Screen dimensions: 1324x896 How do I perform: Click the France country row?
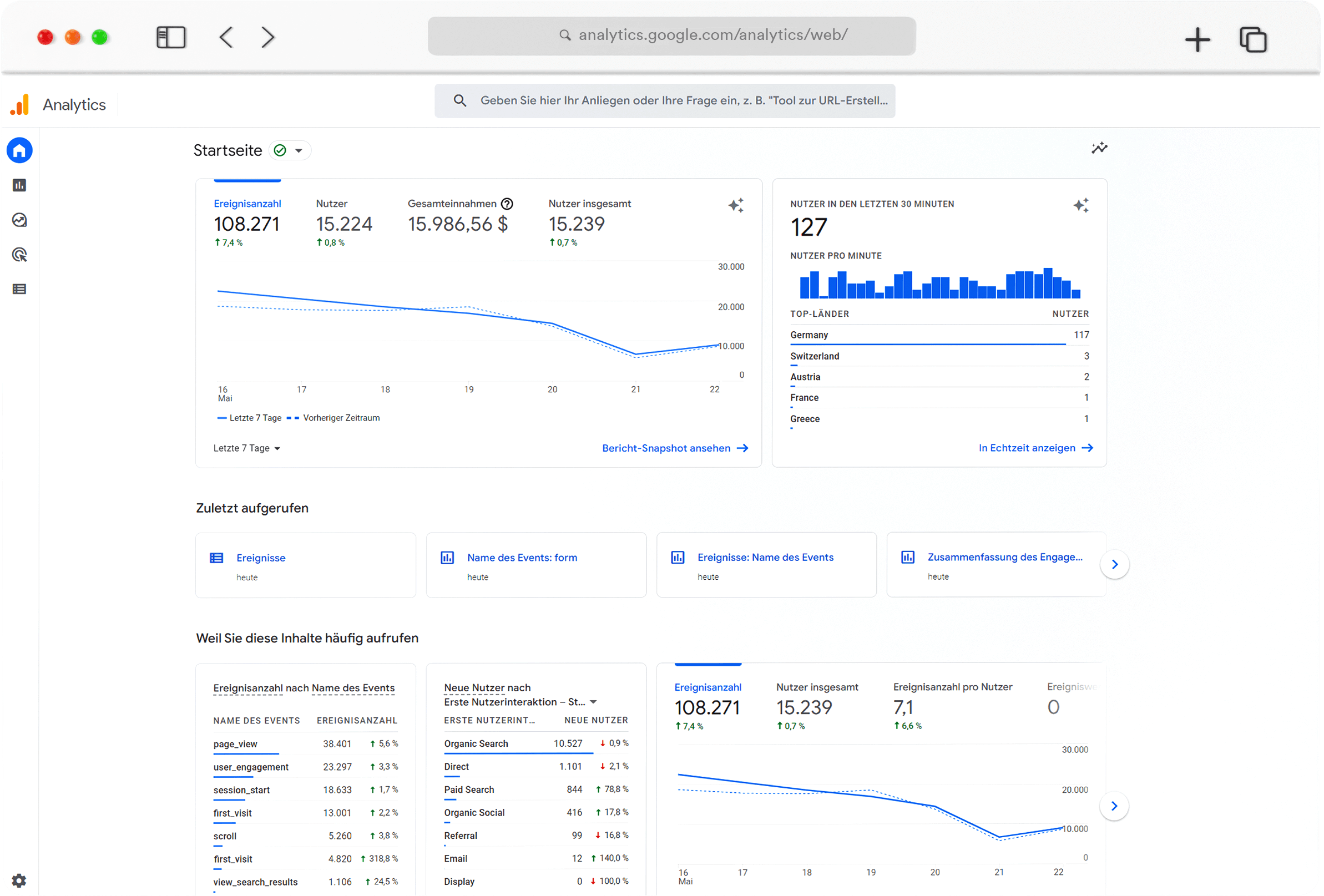tap(939, 398)
